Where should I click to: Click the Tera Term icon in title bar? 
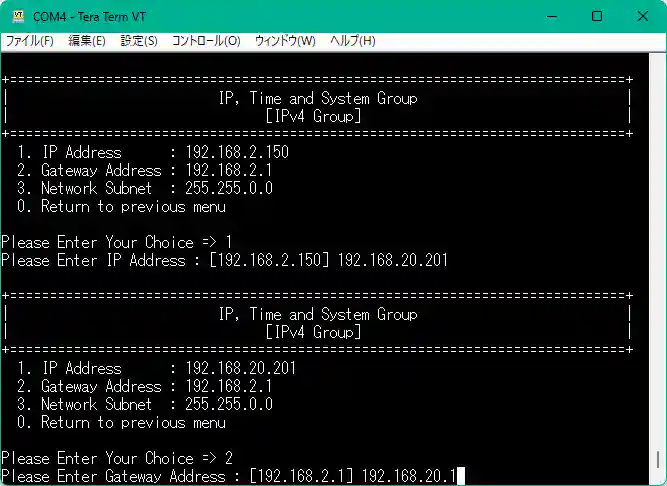15,16
